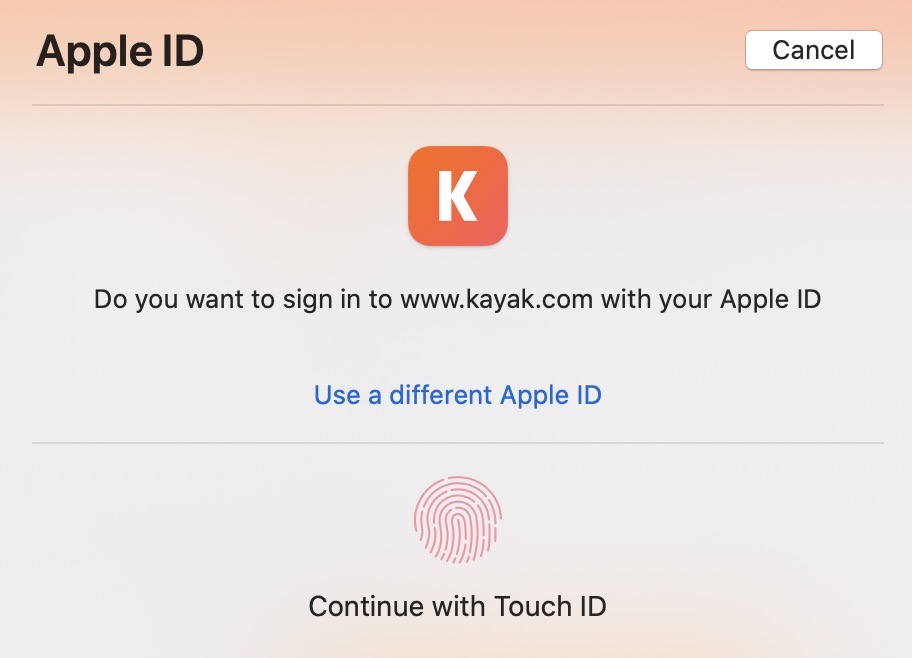Screen dimensions: 912x658
Task: Dismiss the Apple ID sign-in with Cancel
Action: pyautogui.click(x=813, y=49)
